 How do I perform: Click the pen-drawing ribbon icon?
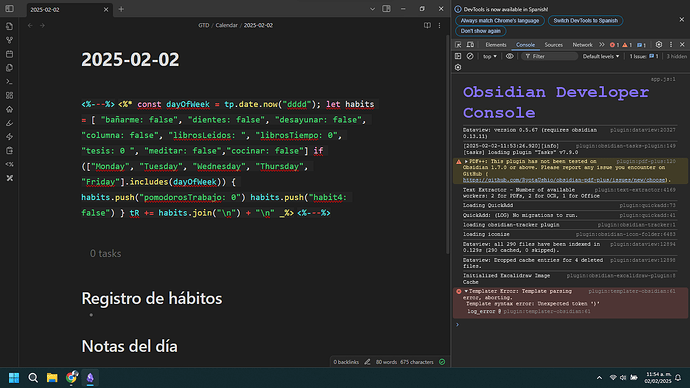click(x=9, y=123)
